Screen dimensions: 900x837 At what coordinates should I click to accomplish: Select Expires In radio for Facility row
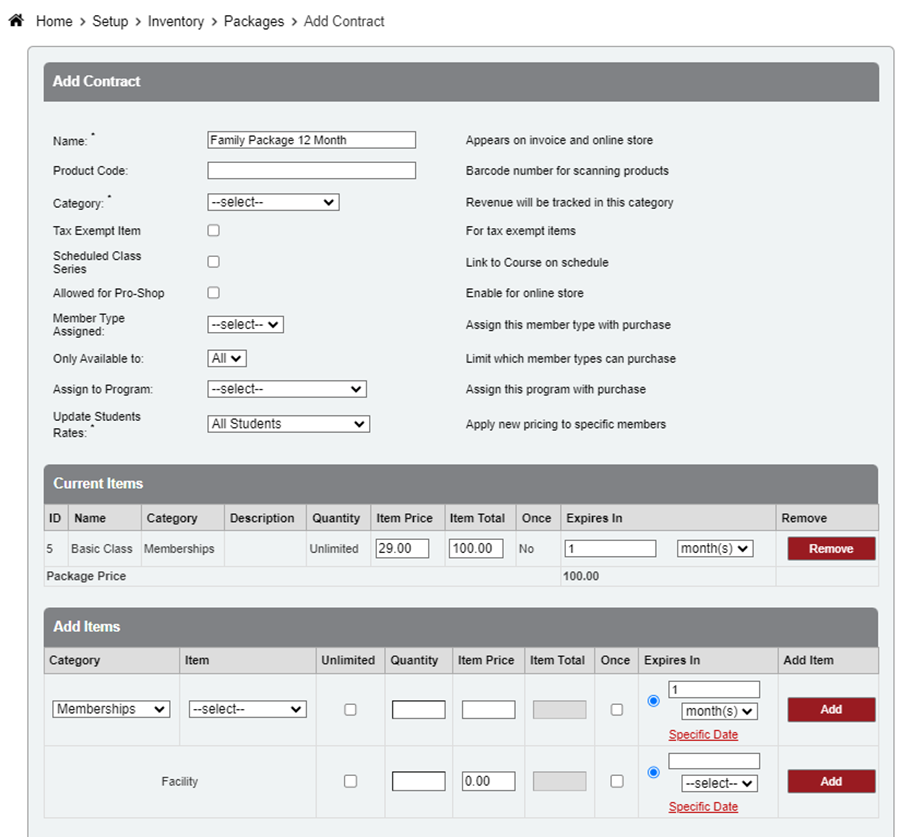654,772
